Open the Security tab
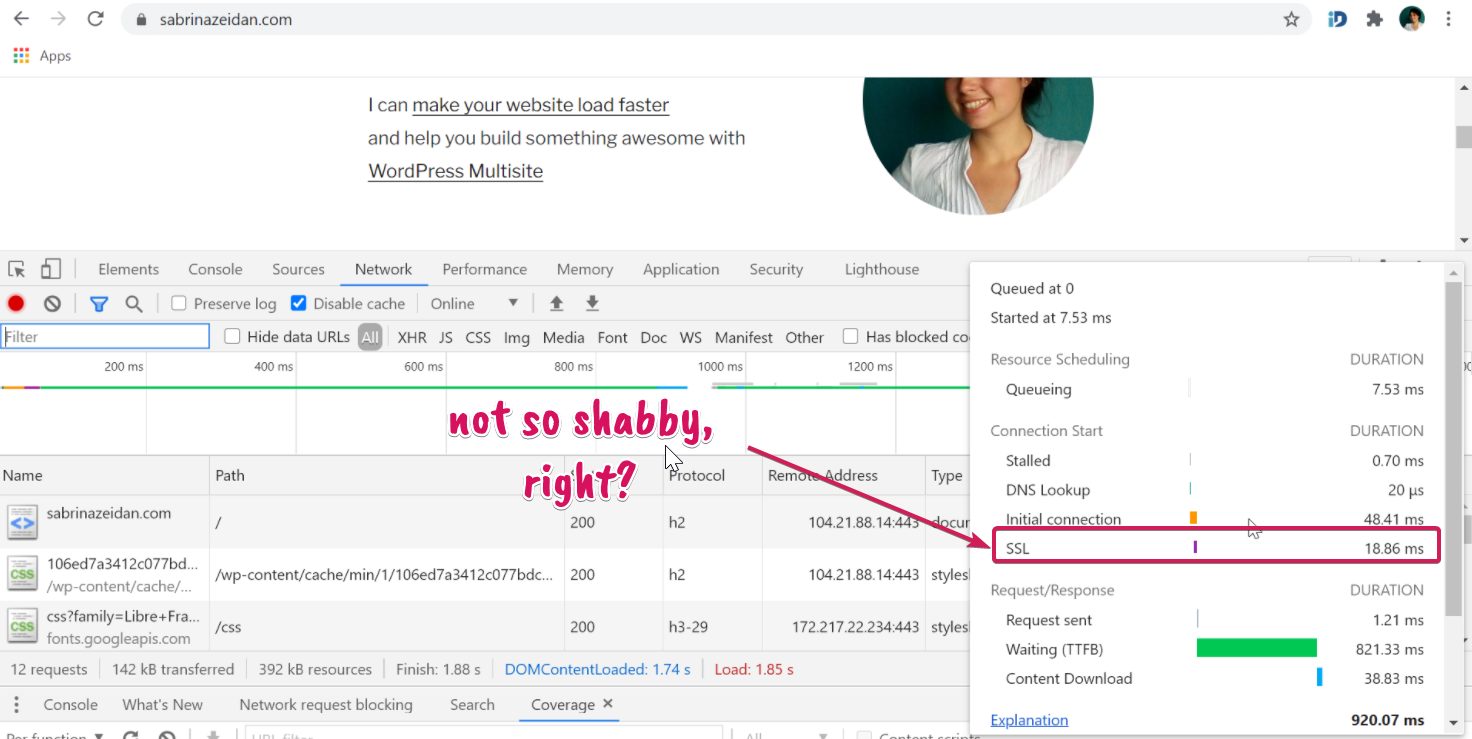 [776, 269]
